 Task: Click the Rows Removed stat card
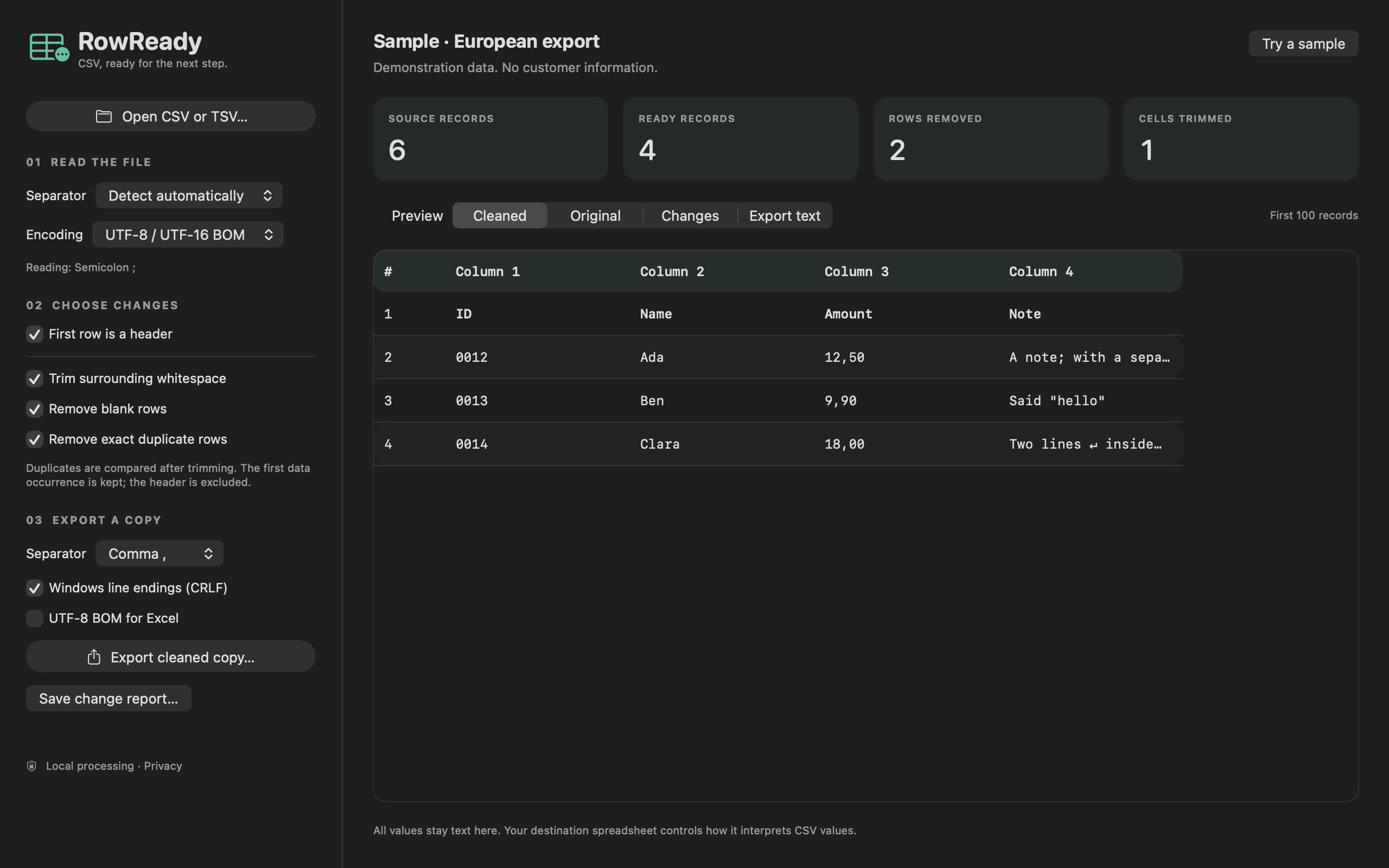click(x=991, y=139)
